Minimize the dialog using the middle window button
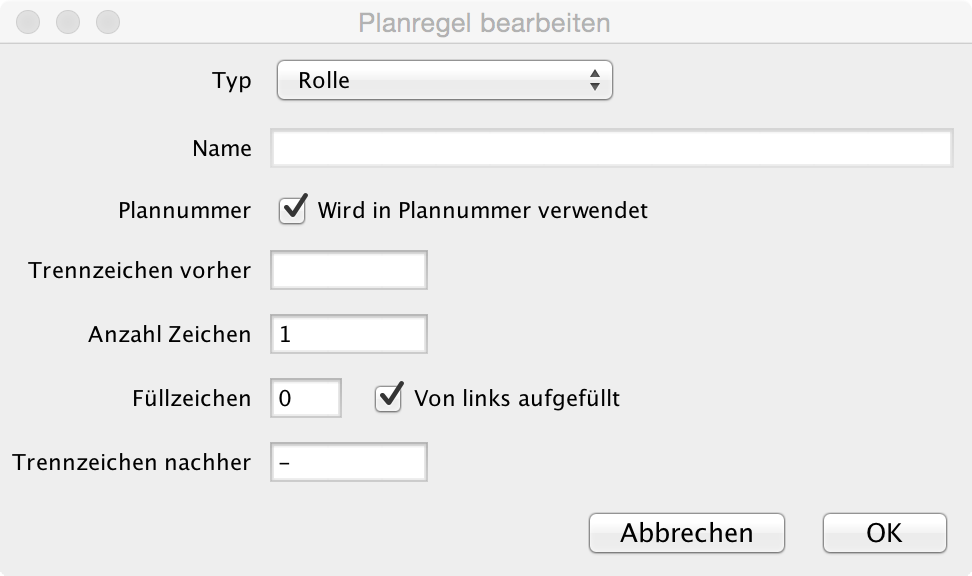The height and width of the screenshot is (576, 972). (x=68, y=22)
